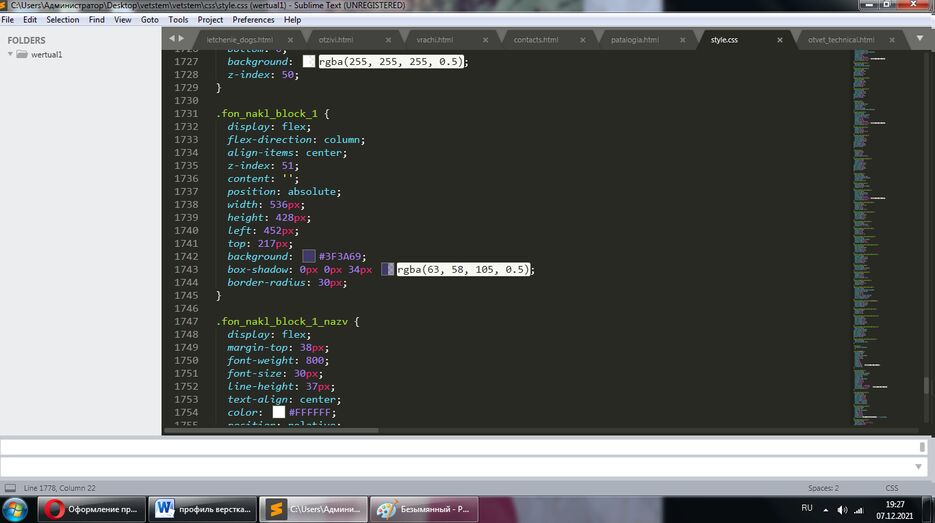Open the volume tray icon
Screen dimensions: 935x523
click(x=842, y=510)
